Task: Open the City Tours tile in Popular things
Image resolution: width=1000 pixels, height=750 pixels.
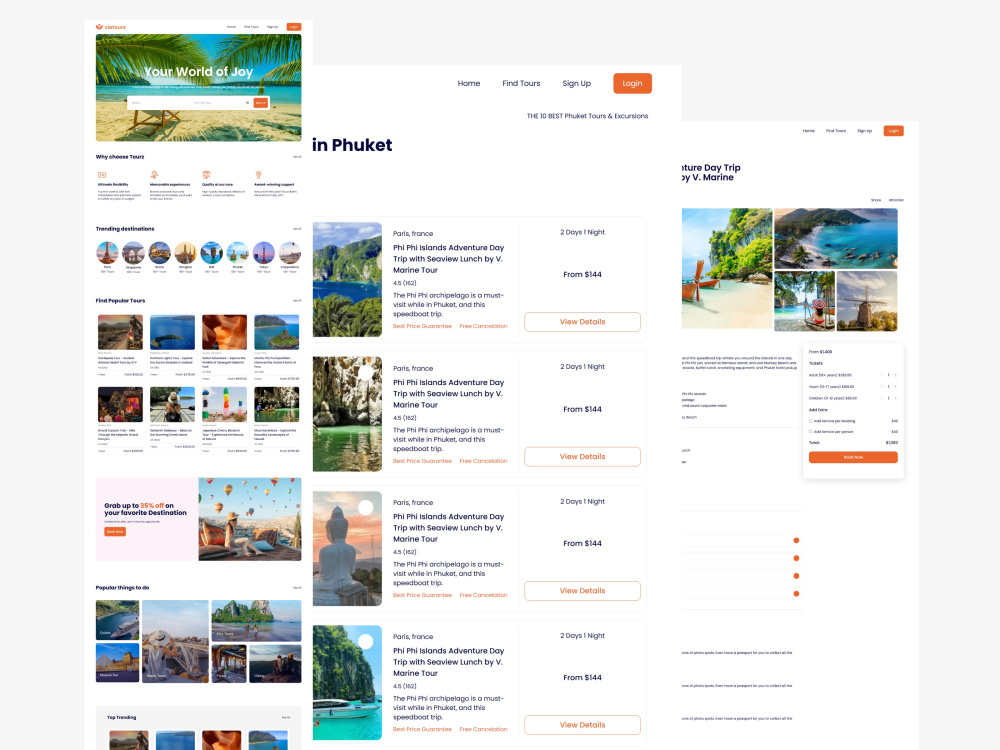Action: pos(256,621)
